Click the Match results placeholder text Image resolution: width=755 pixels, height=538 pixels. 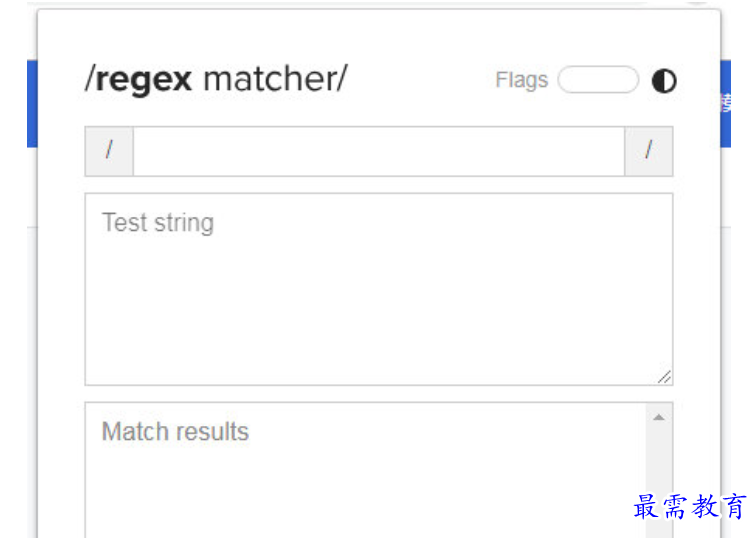[175, 432]
